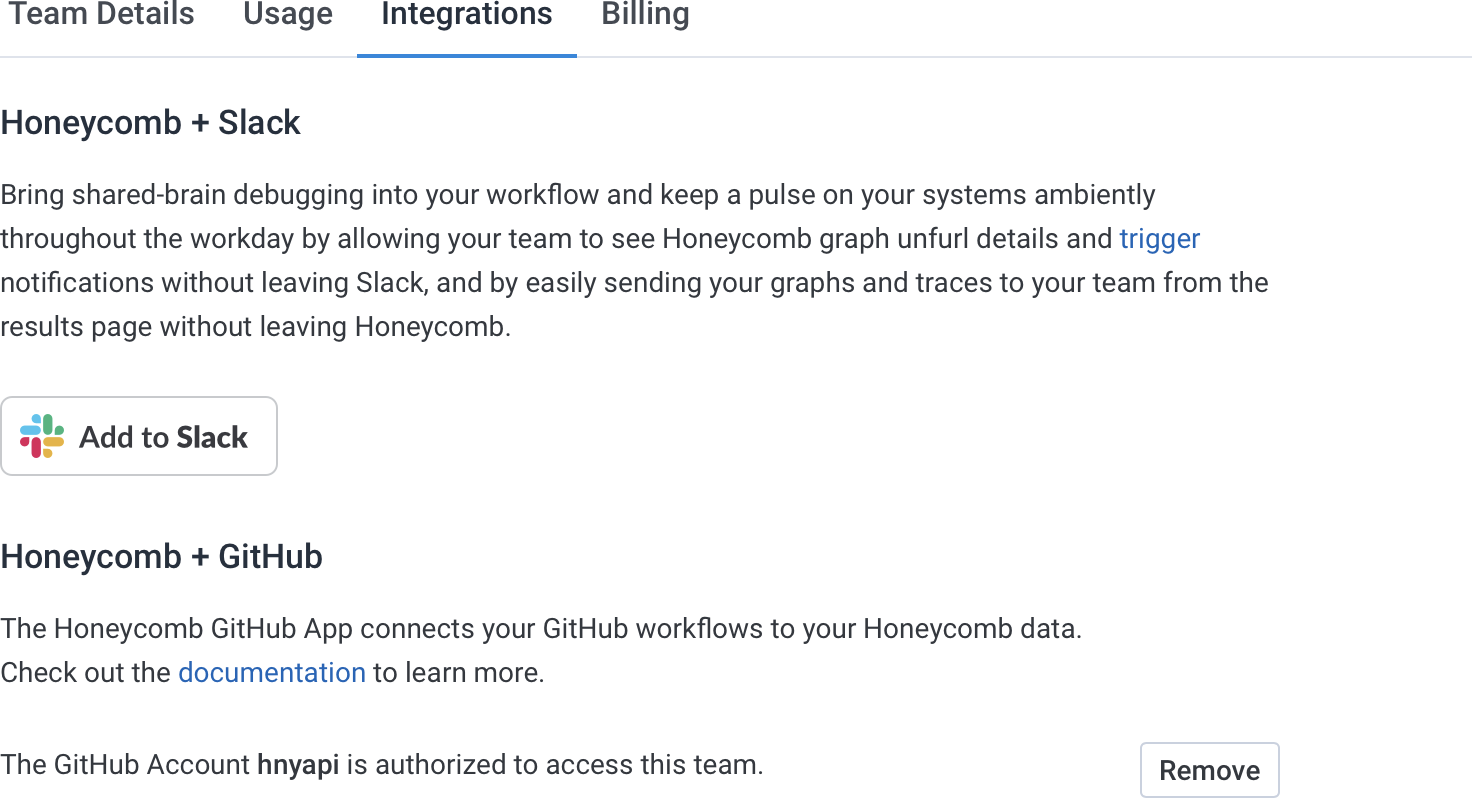The image size is (1472, 798).
Task: Follow the trigger hyperlink in the description
Action: point(1159,238)
